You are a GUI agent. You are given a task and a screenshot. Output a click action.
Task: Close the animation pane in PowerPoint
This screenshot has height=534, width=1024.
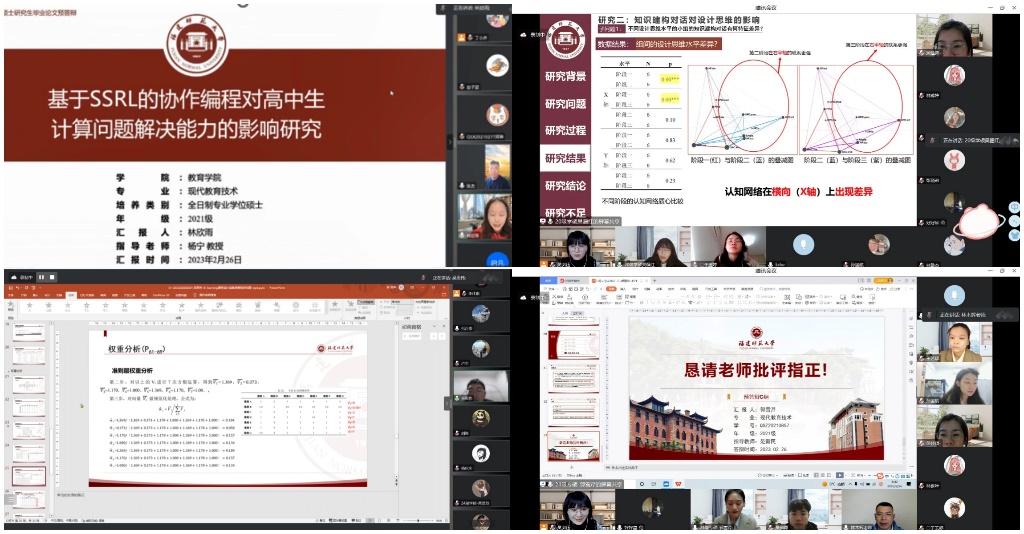pos(442,326)
